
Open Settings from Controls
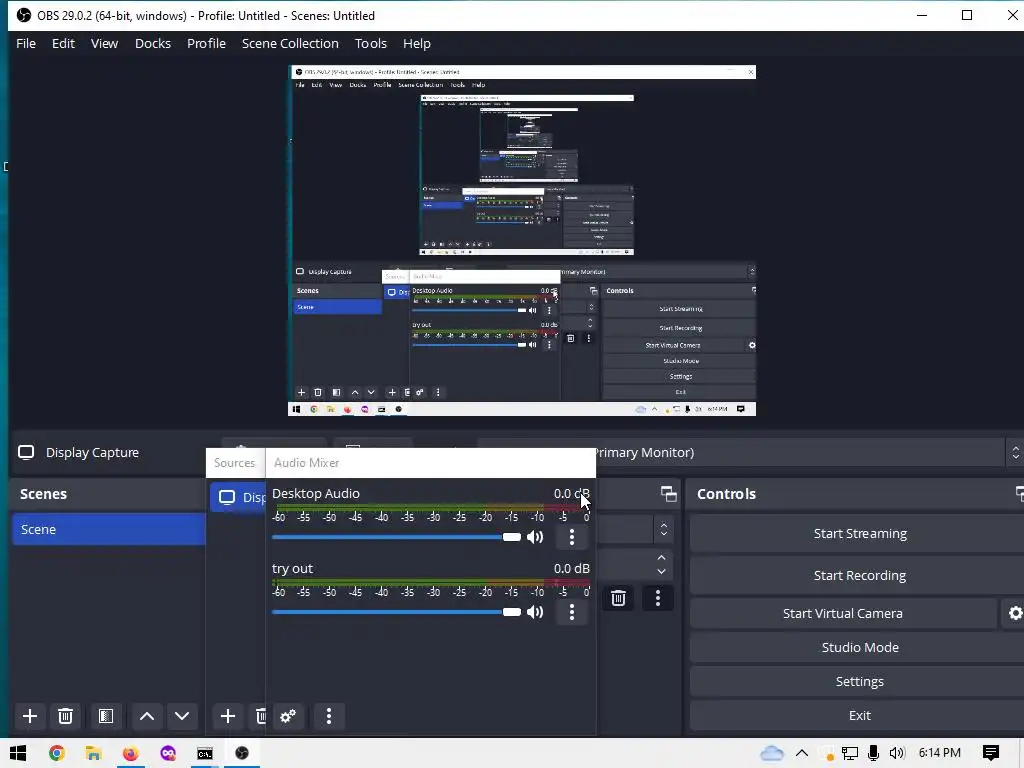pyautogui.click(x=859, y=681)
